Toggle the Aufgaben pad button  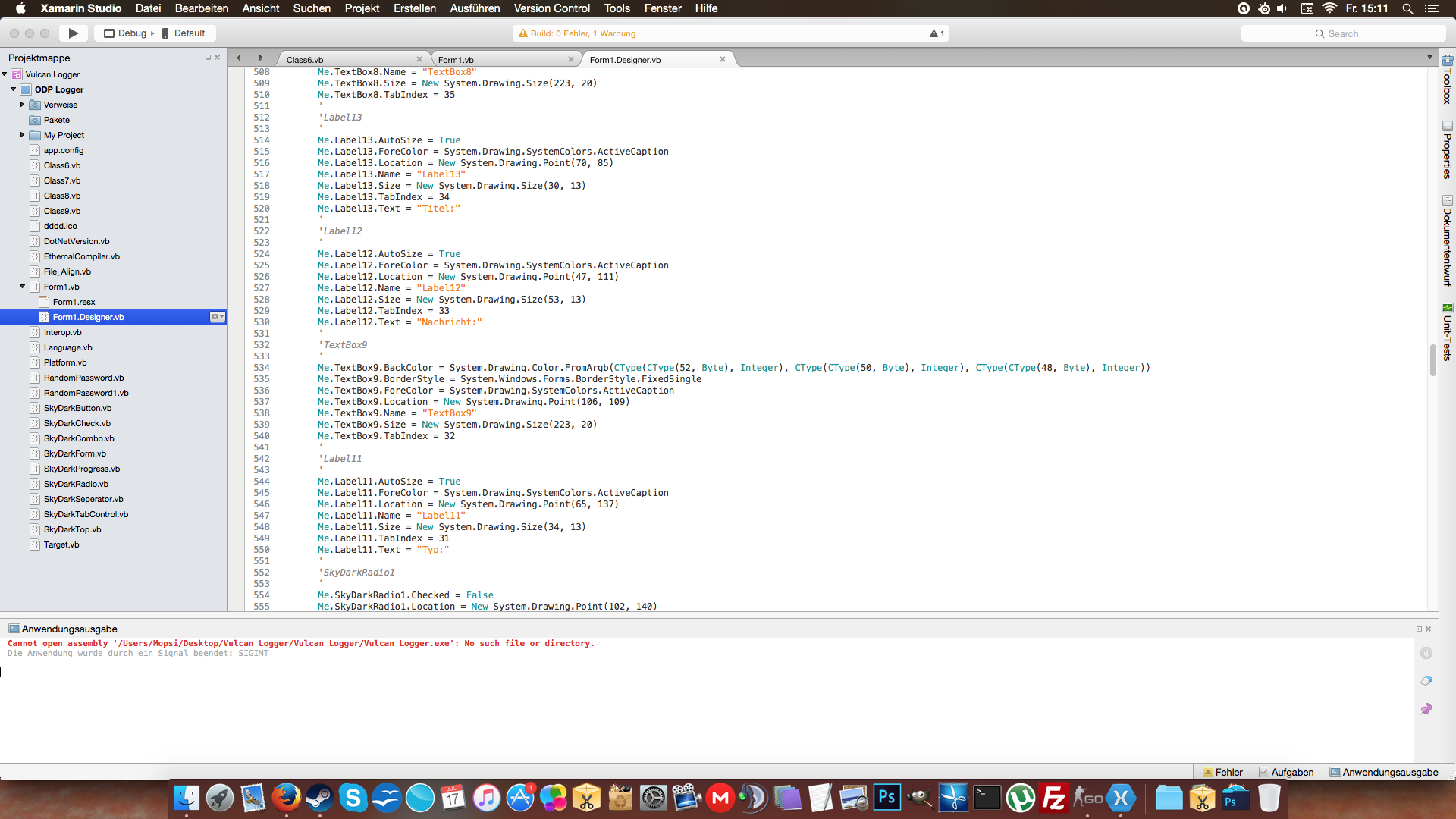tap(1286, 772)
